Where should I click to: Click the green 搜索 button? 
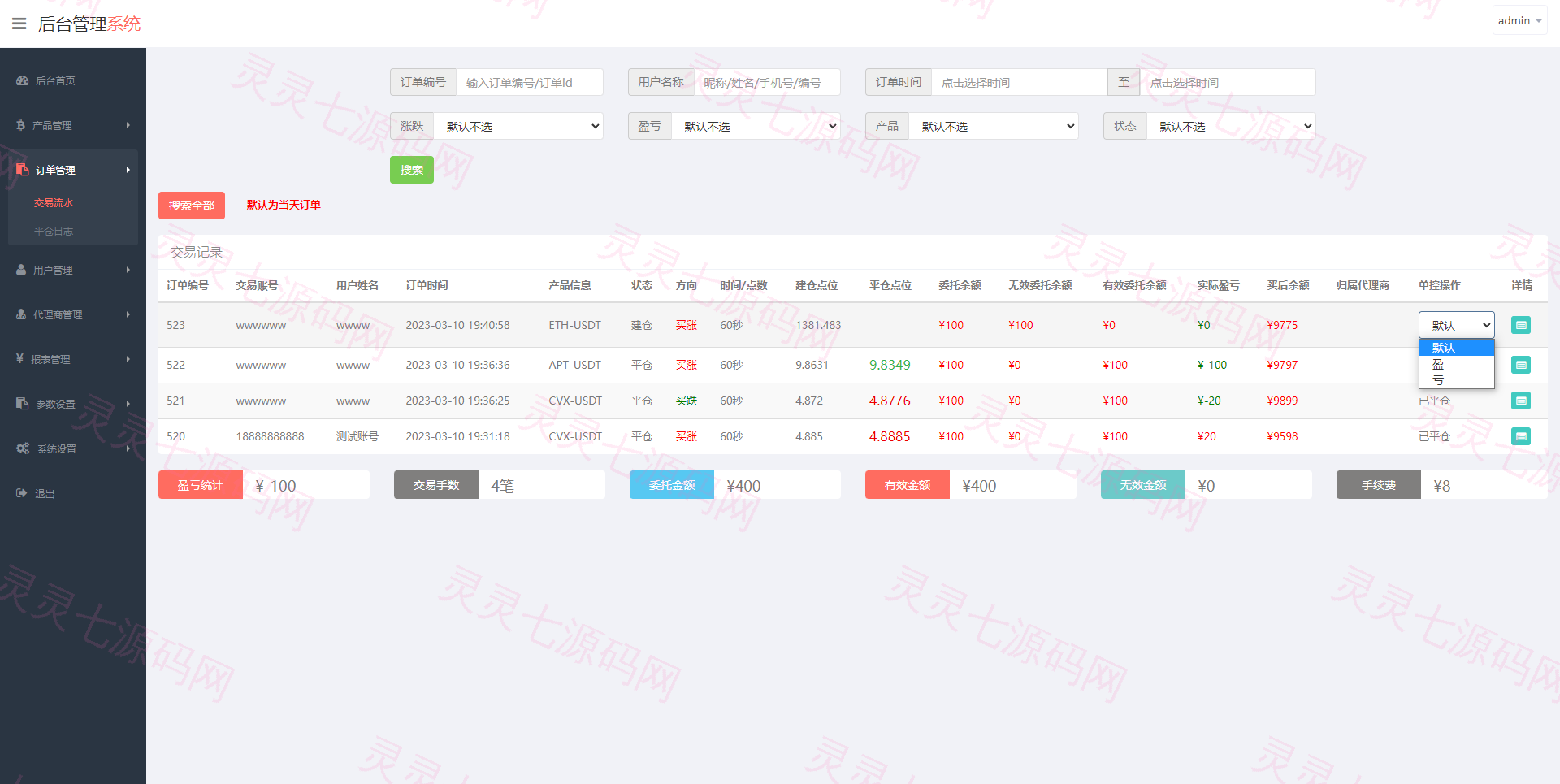pos(412,170)
